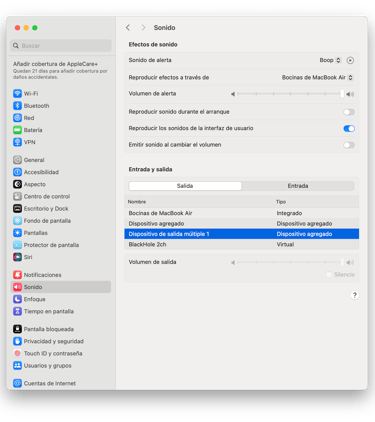Tick the Silencio mute checkbox

329,274
